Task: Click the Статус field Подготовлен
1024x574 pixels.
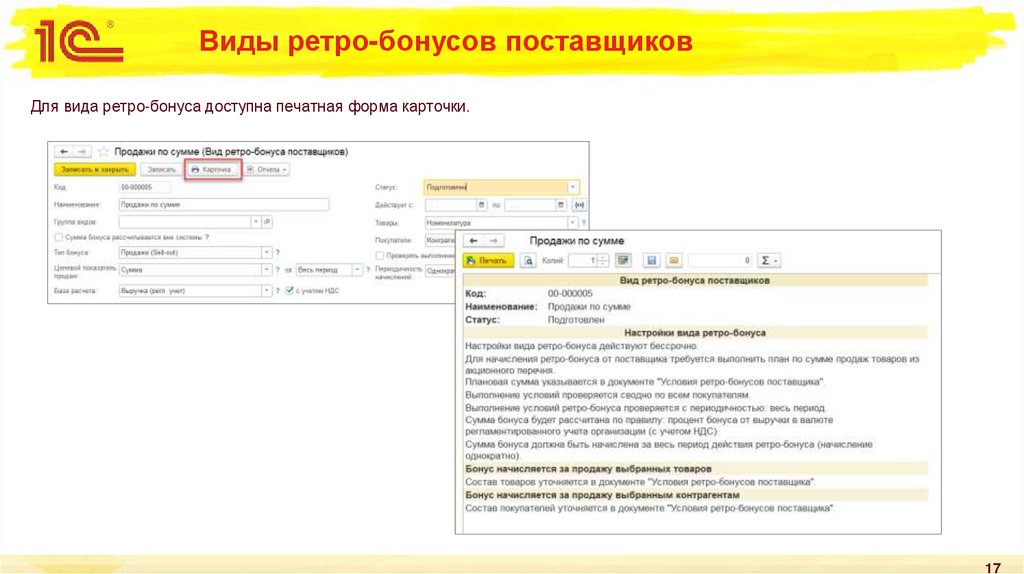Action: pyautogui.click(x=496, y=187)
